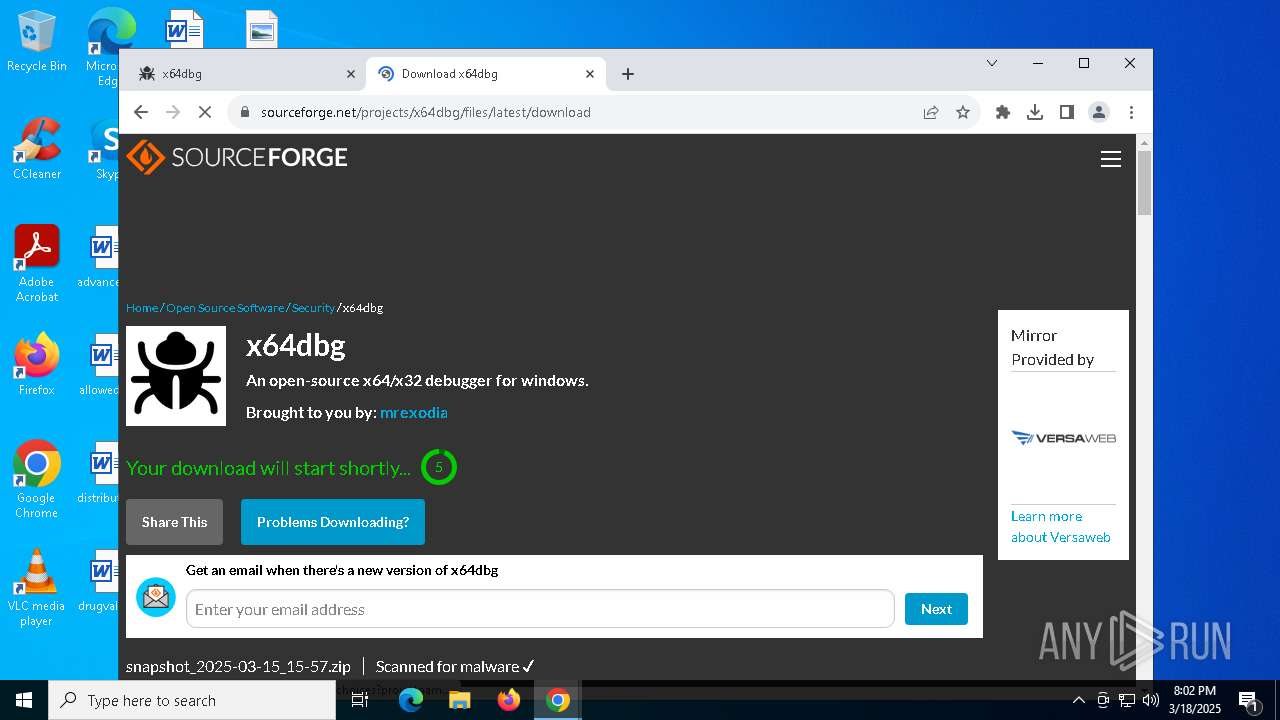Click the browser back arrow
This screenshot has width=1280, height=720.
141,112
